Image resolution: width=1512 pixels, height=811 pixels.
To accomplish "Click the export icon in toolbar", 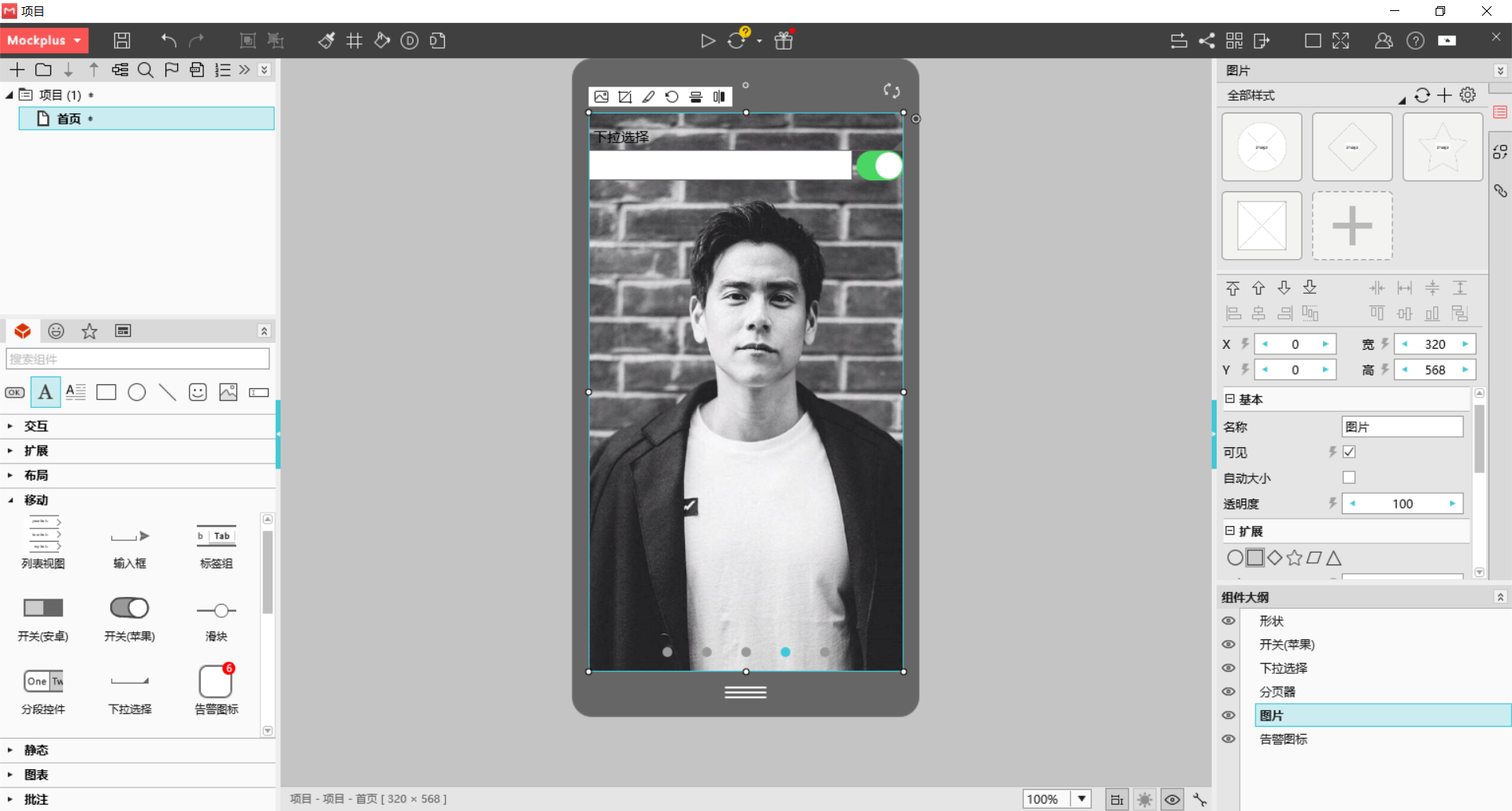I will (1262, 41).
